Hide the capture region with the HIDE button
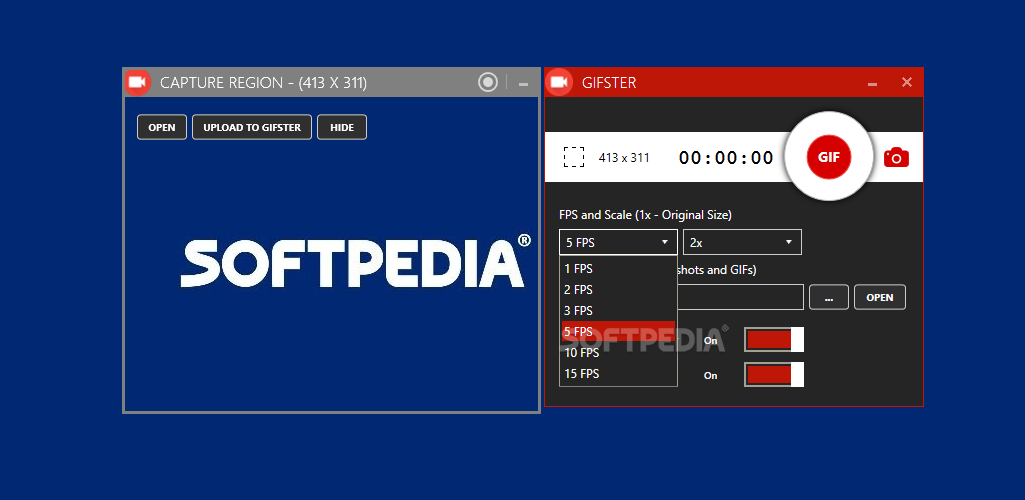 coord(342,127)
